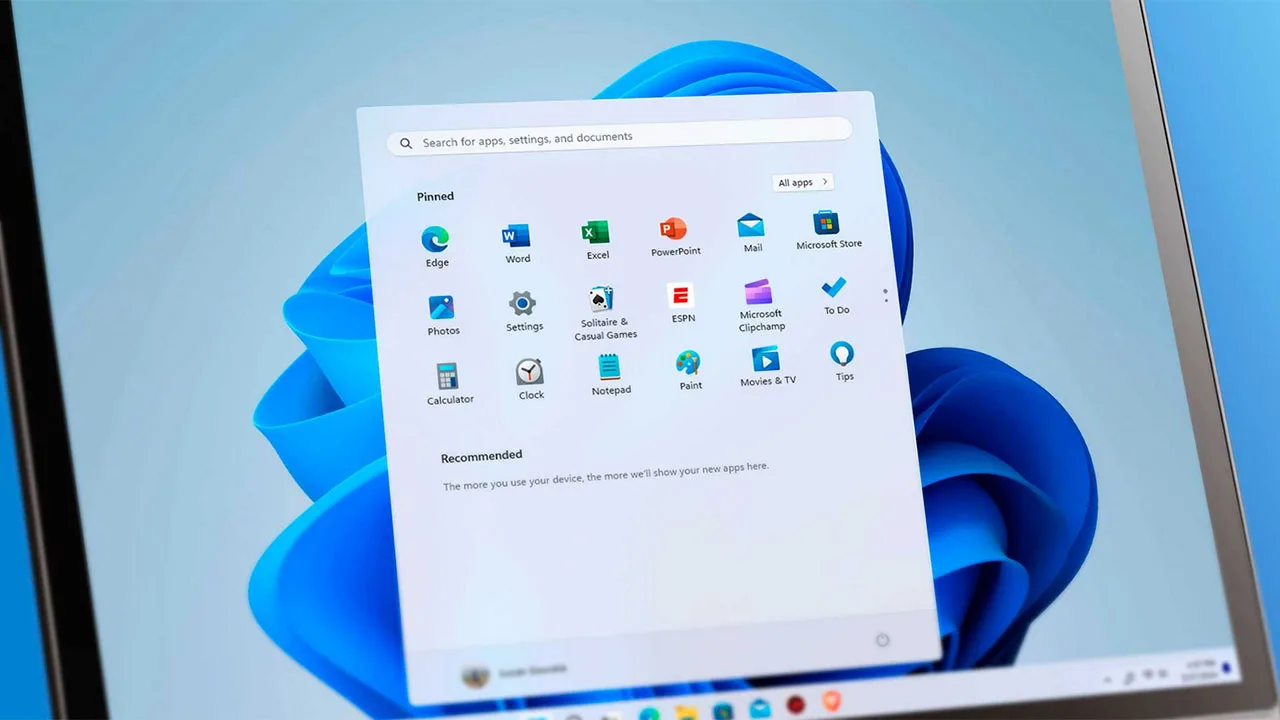Open the Photos app
The width and height of the screenshot is (1280, 720).
[x=442, y=315]
